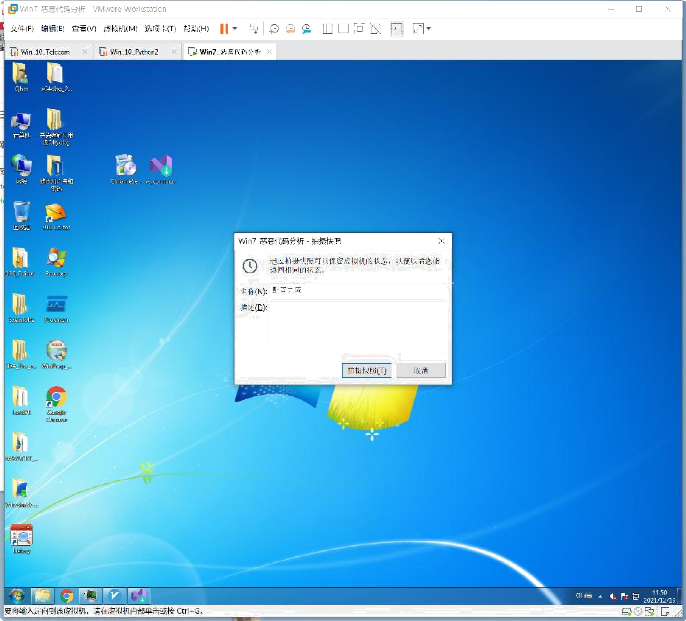686x621 pixels.
Task: Launch Google Chrome from the desktop
Action: tap(56, 398)
